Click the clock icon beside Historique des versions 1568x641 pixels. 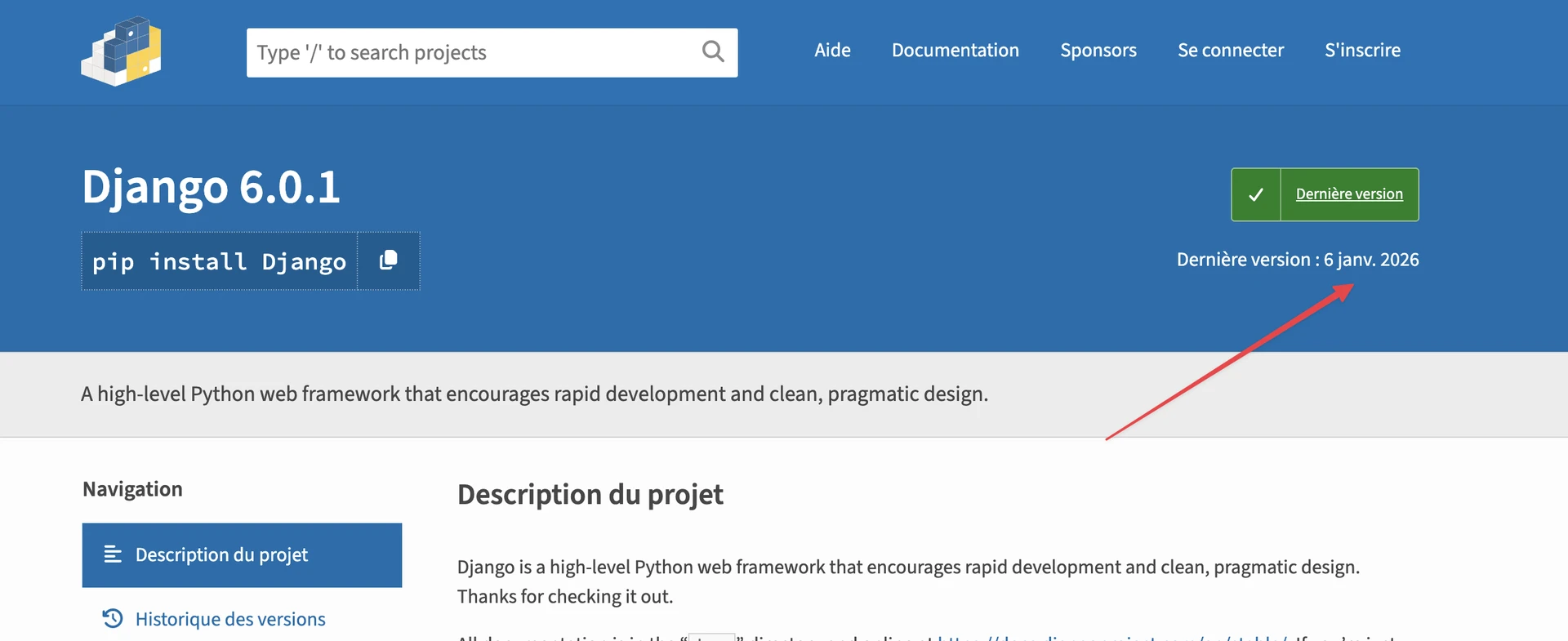113,619
